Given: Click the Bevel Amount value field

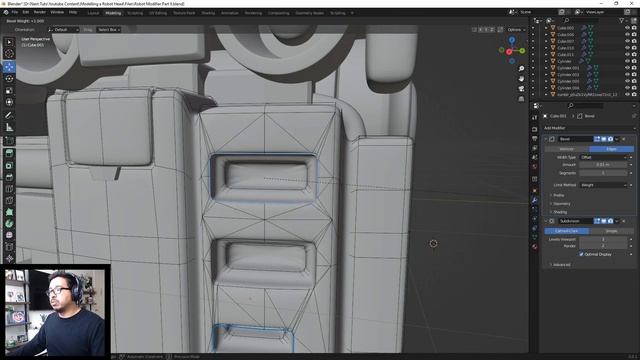Looking at the screenshot, I should (x=603, y=165).
